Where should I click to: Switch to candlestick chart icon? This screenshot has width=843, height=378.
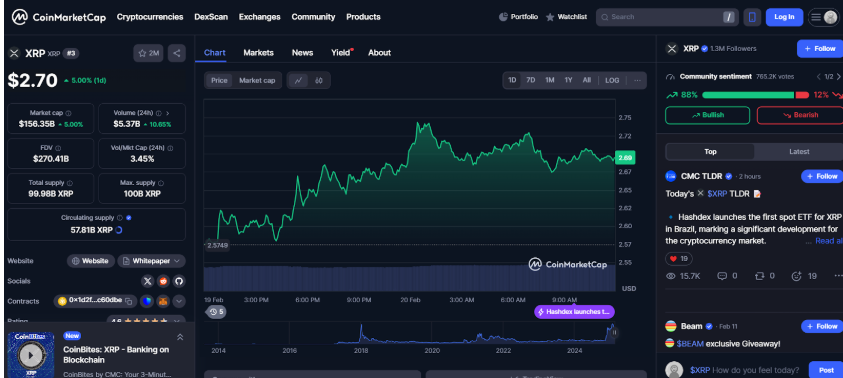click(319, 81)
